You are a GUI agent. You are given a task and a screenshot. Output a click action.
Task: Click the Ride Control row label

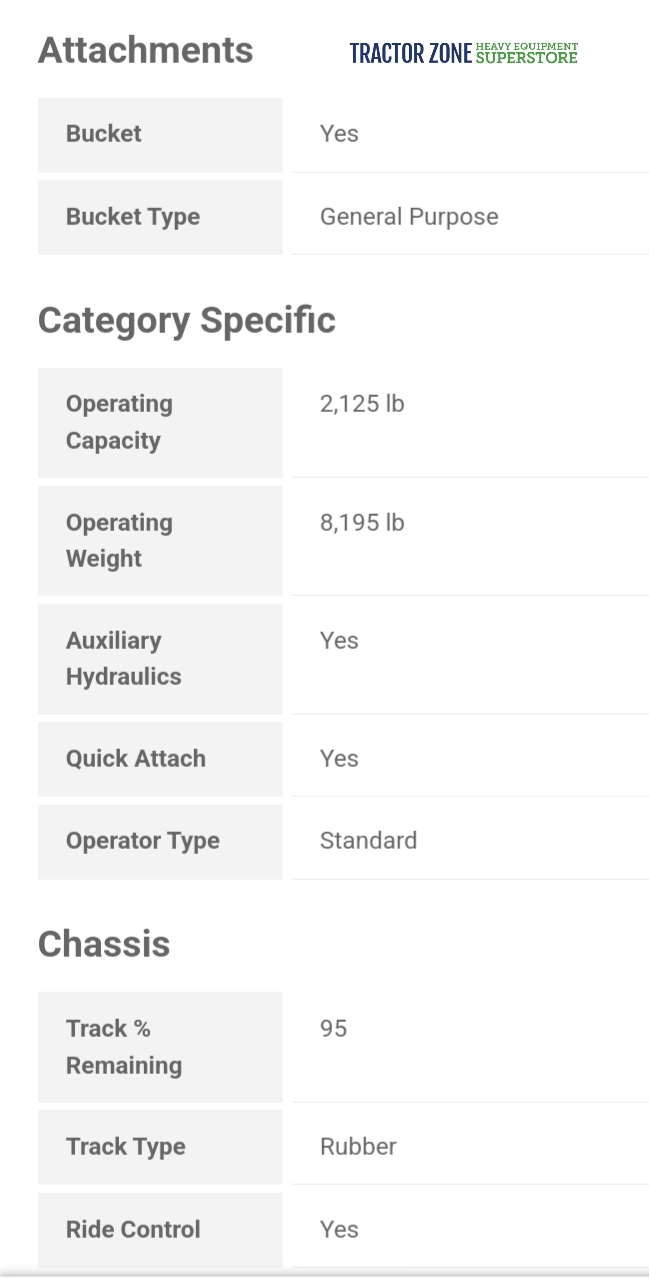pyautogui.click(x=133, y=1229)
